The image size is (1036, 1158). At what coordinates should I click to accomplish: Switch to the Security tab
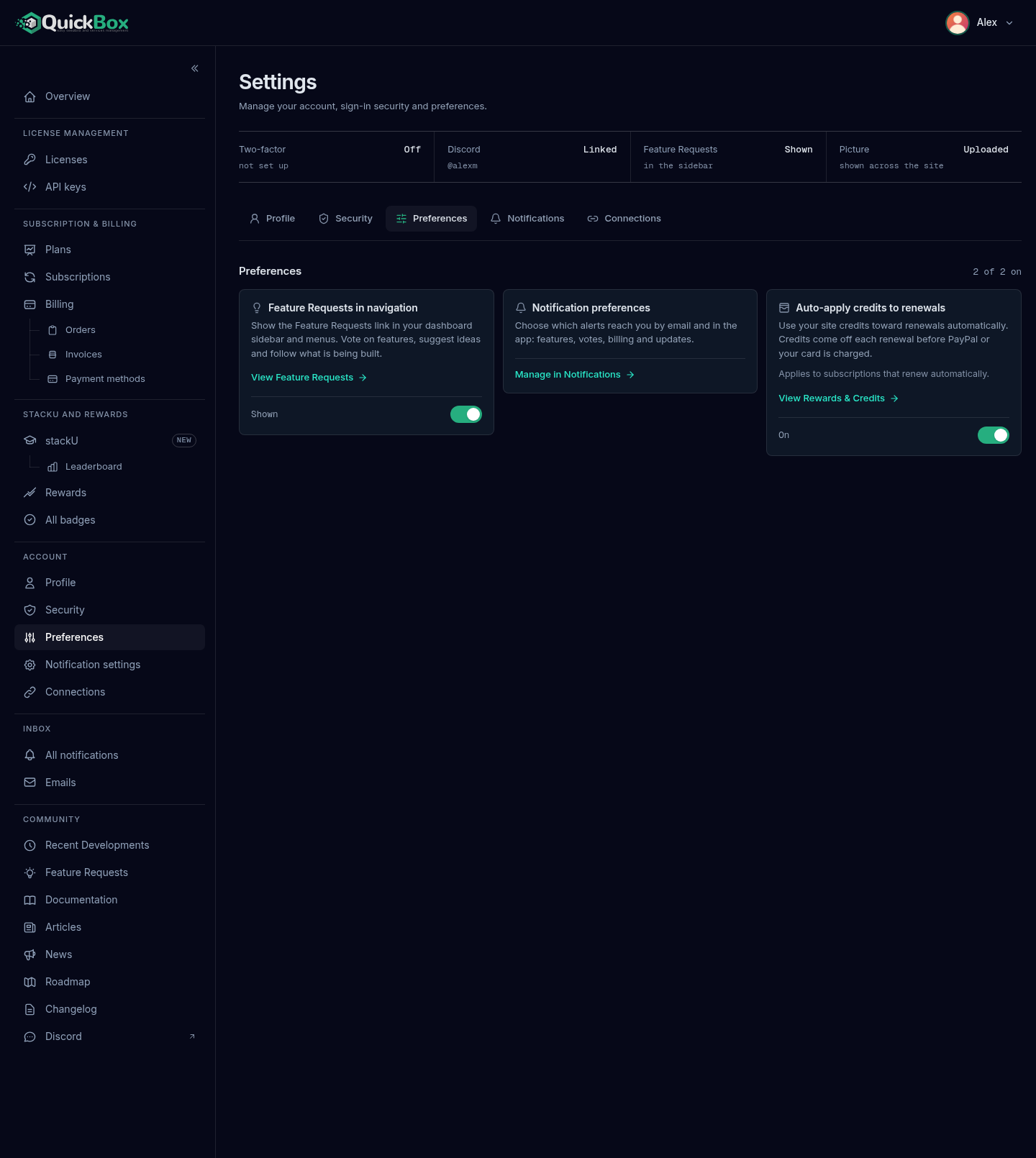[345, 219]
